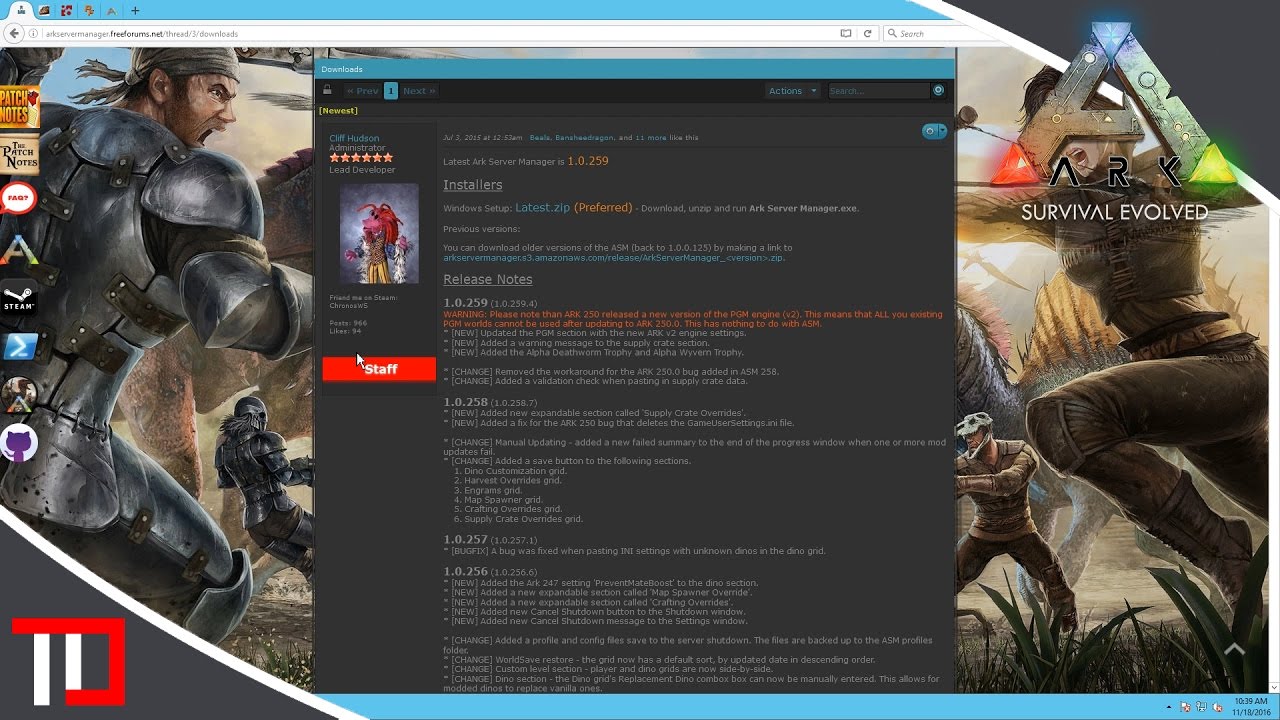The width and height of the screenshot is (1280, 720).
Task: Toggle Reader View icon in address bar
Action: (x=846, y=33)
